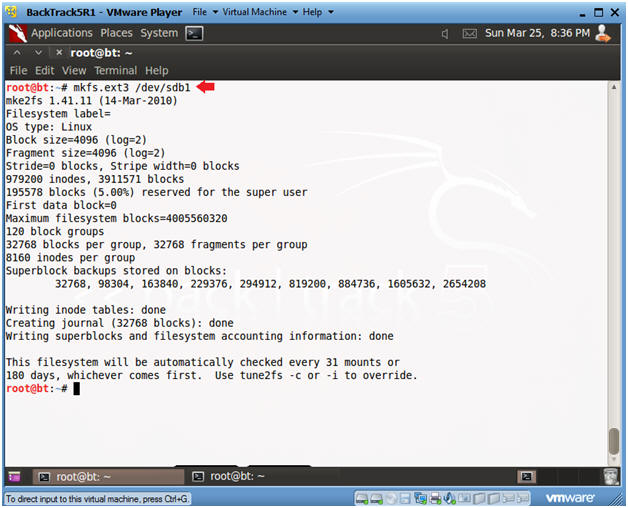Viewport: 628px width, 508px height.
Task: Open the terminal File menu
Action: tap(18, 71)
